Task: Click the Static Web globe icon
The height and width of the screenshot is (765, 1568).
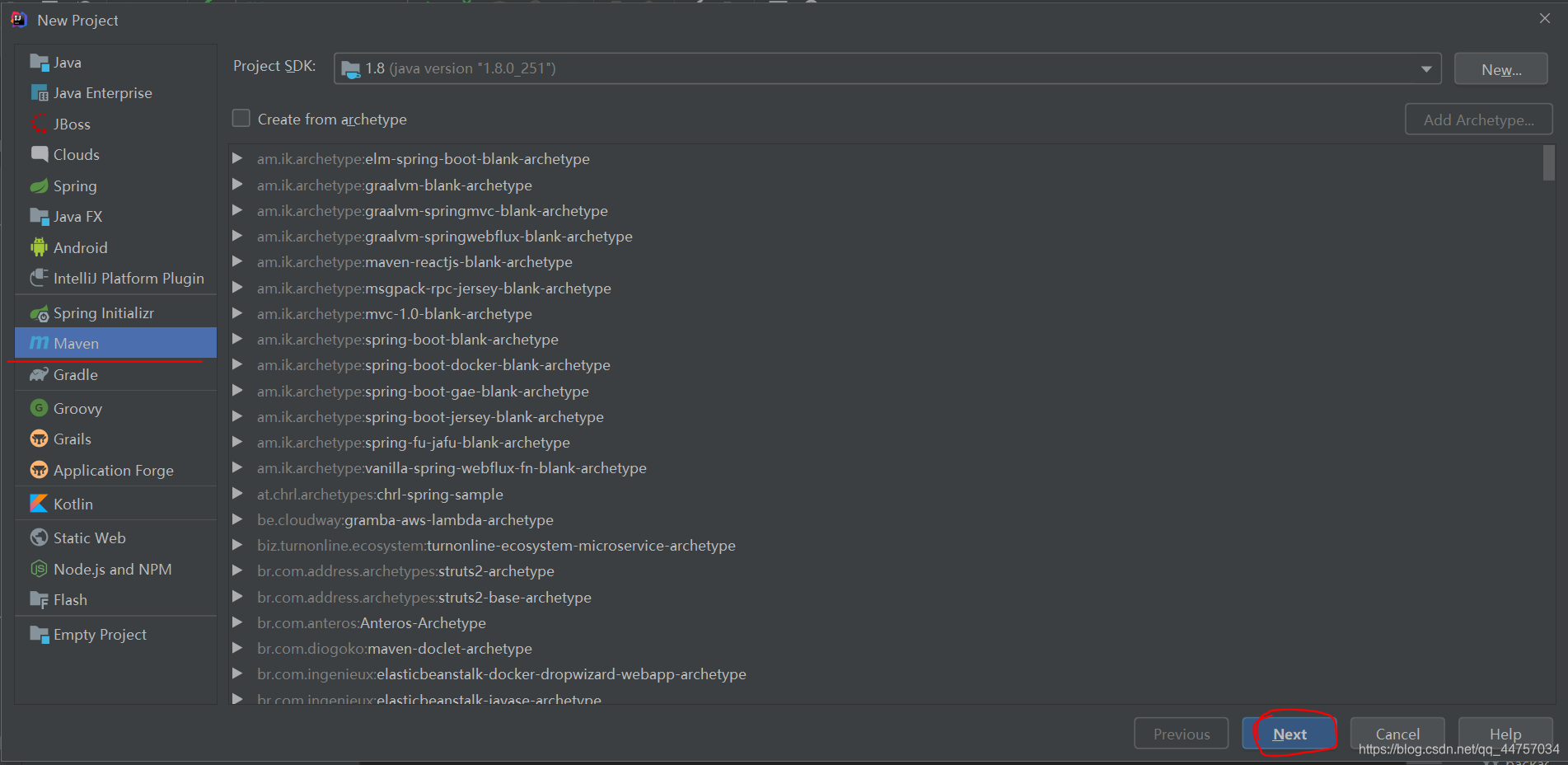Action: pyautogui.click(x=39, y=537)
